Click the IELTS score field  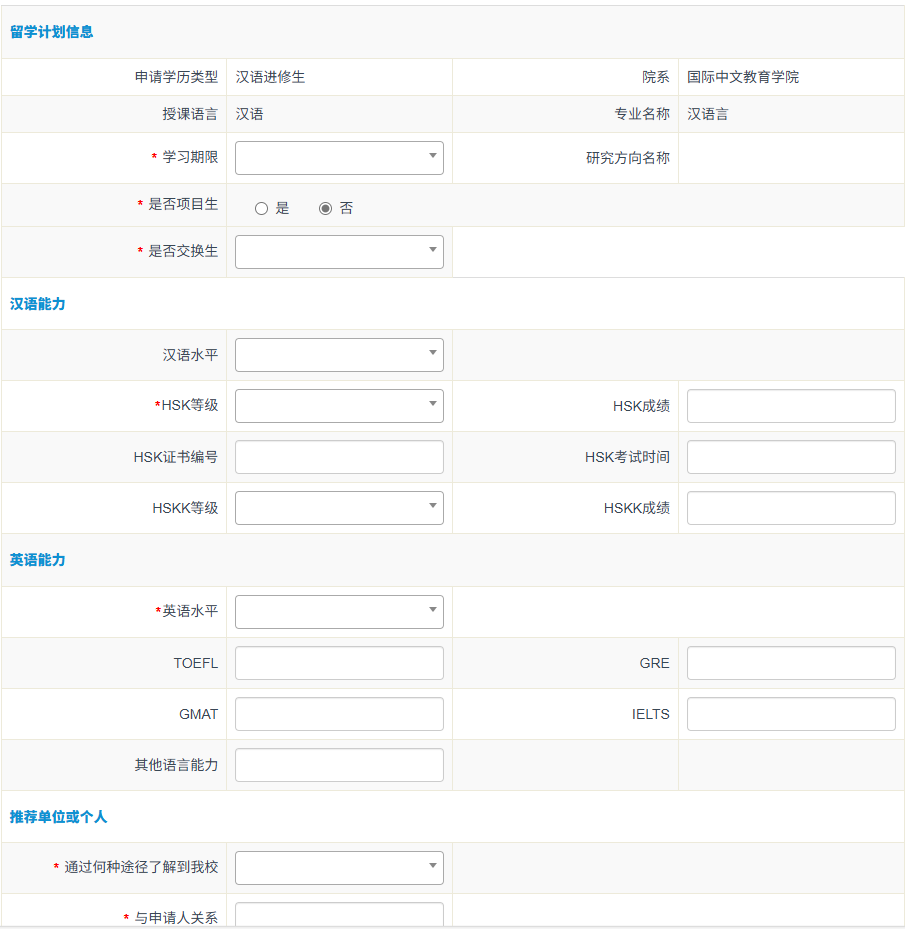(x=790, y=714)
